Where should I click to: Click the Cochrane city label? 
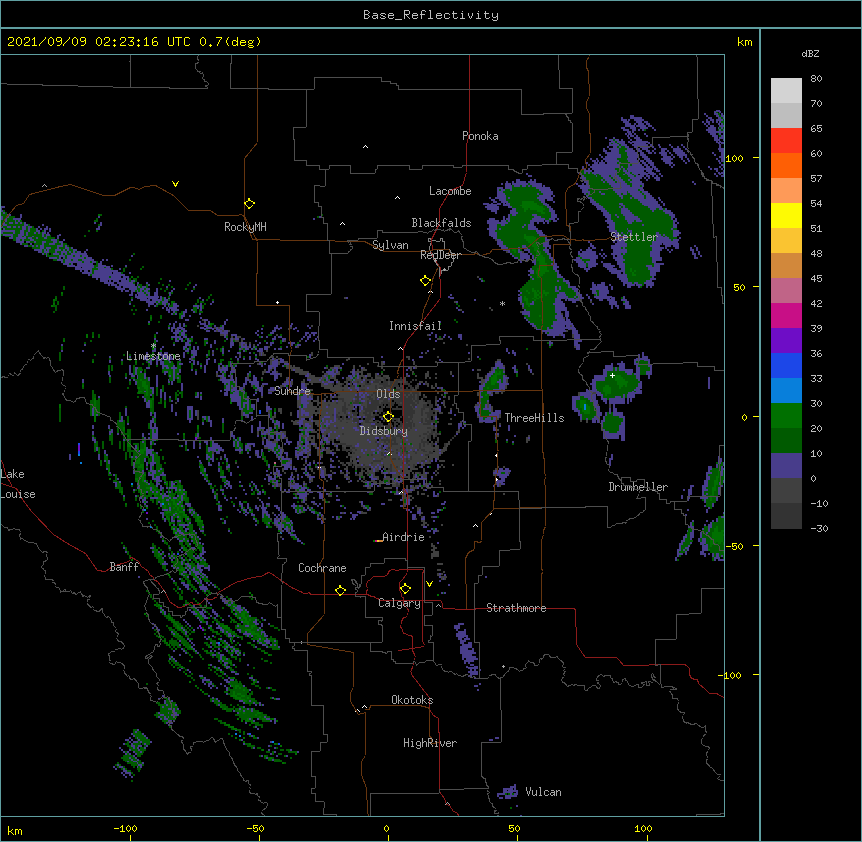click(322, 568)
